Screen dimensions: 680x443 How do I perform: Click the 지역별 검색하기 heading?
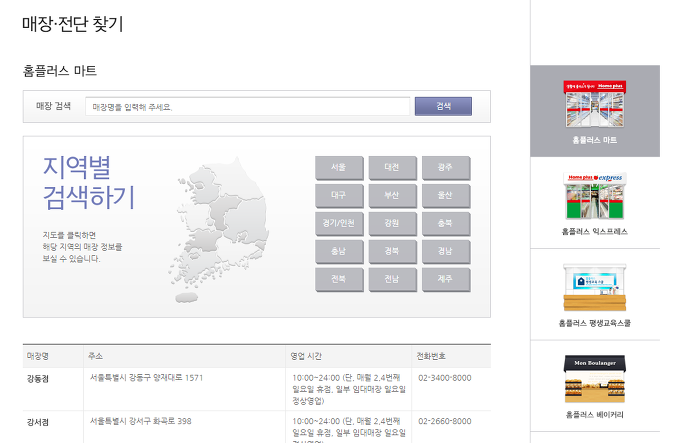(89, 182)
